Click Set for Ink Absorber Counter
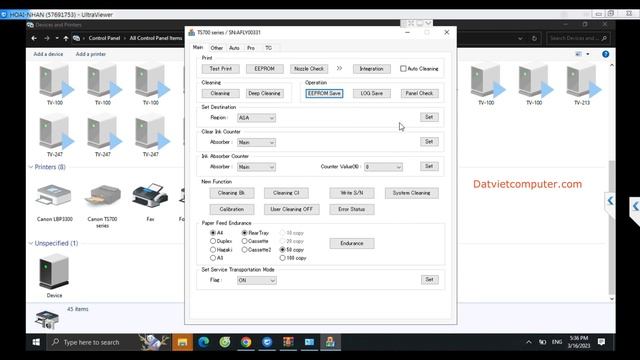The height and width of the screenshot is (360, 640). click(x=429, y=167)
